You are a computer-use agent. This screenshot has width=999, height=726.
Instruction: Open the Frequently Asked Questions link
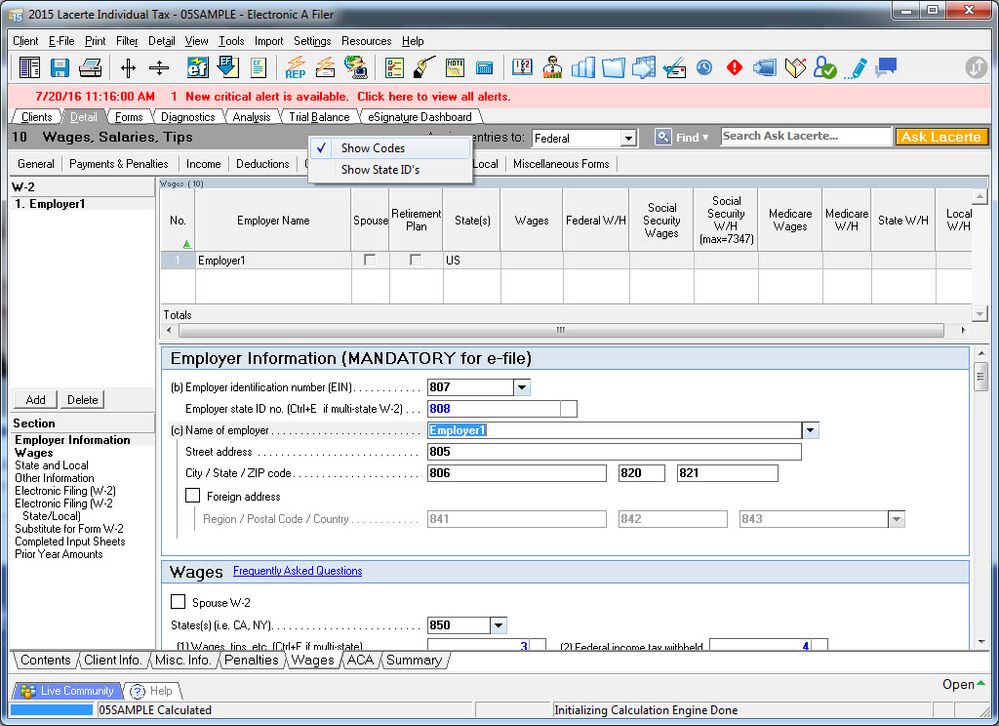(297, 571)
